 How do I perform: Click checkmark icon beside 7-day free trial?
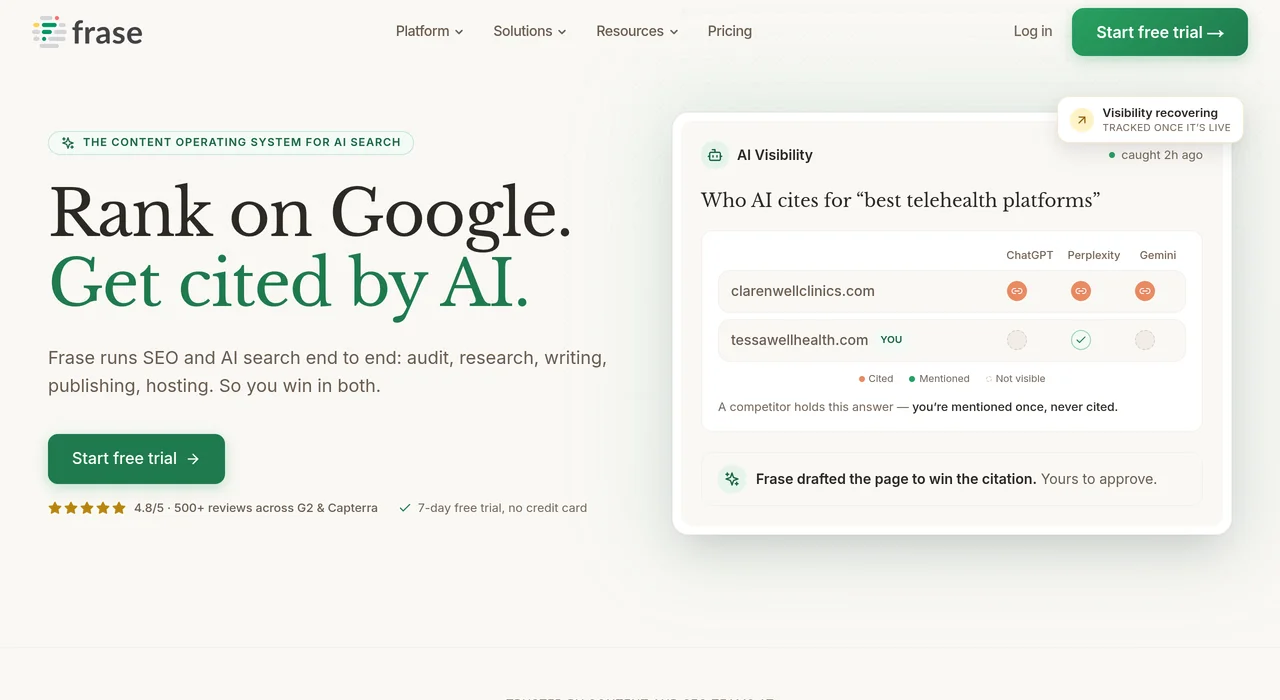tap(405, 508)
